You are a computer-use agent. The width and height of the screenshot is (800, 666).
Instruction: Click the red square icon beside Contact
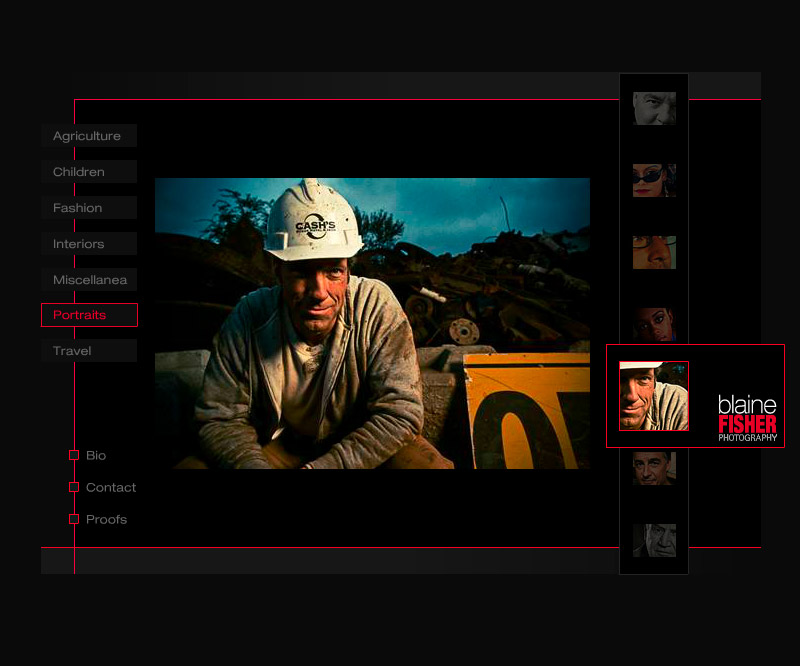pos(74,487)
